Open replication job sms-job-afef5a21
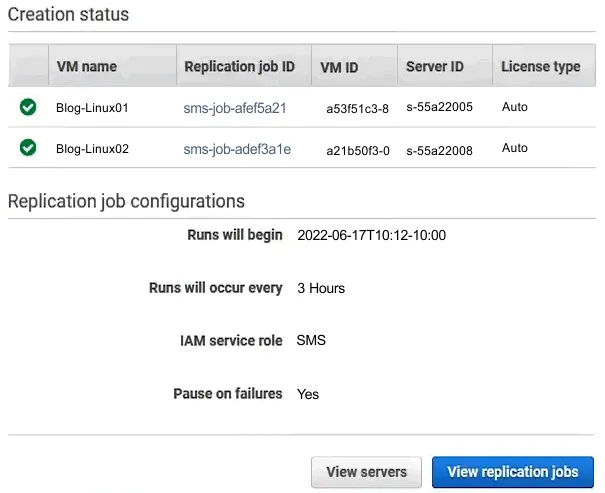 tap(235, 107)
